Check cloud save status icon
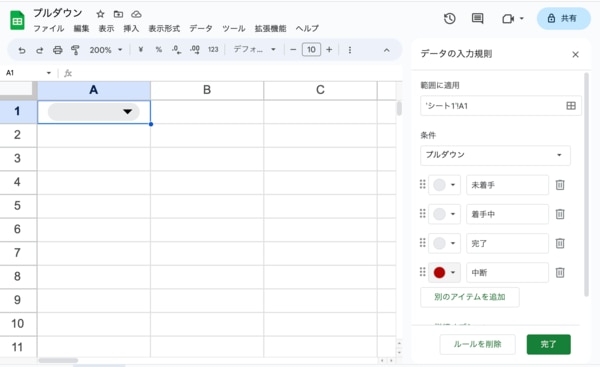This screenshot has width=600, height=367. [136, 14]
